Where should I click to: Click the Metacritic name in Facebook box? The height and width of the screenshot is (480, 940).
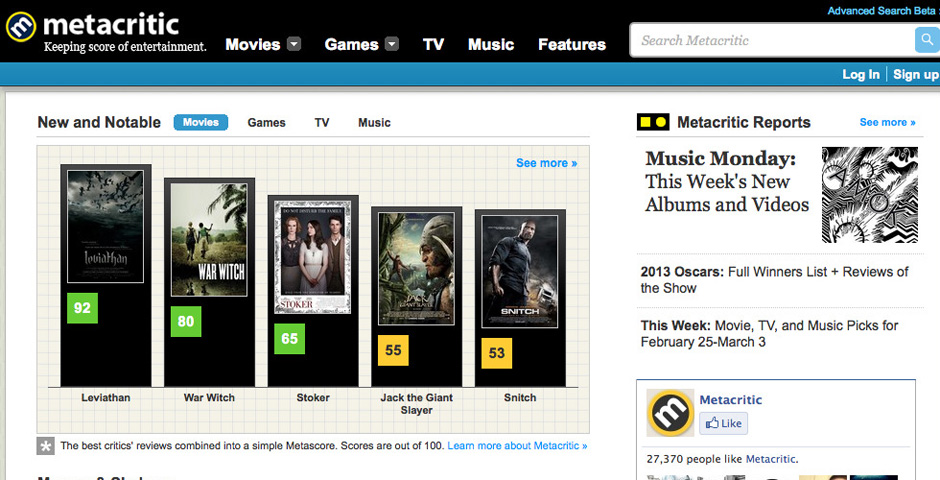point(731,400)
